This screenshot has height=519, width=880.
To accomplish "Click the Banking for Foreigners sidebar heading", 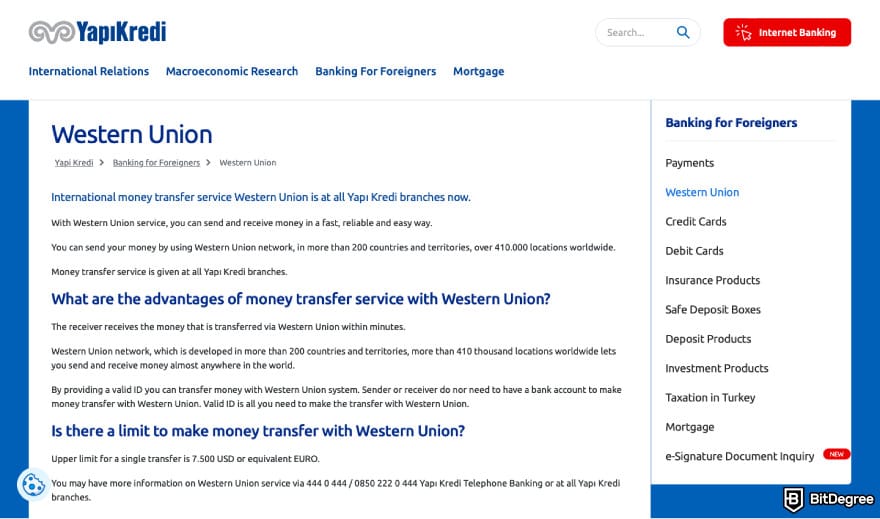I will [x=731, y=123].
